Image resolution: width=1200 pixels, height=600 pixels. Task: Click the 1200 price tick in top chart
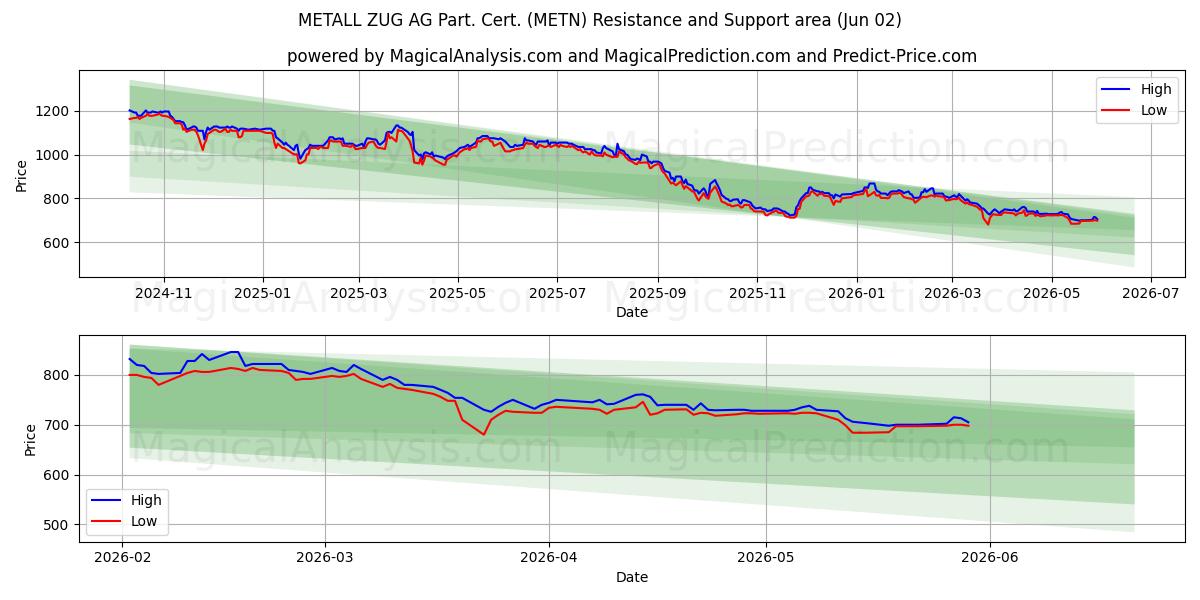pos(55,112)
